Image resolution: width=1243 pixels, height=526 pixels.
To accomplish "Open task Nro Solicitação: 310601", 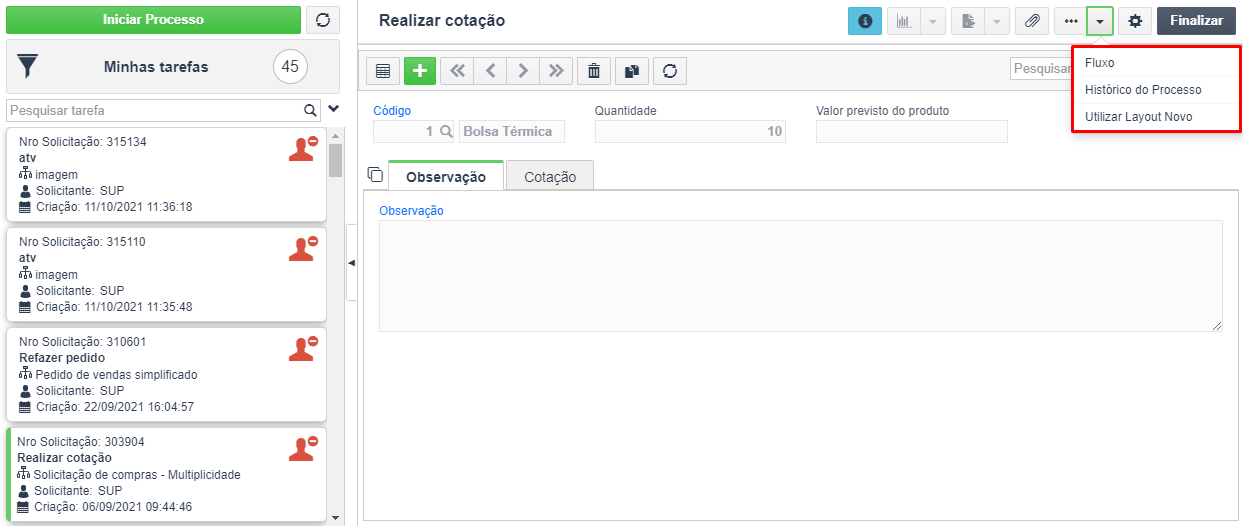I will (x=166, y=374).
